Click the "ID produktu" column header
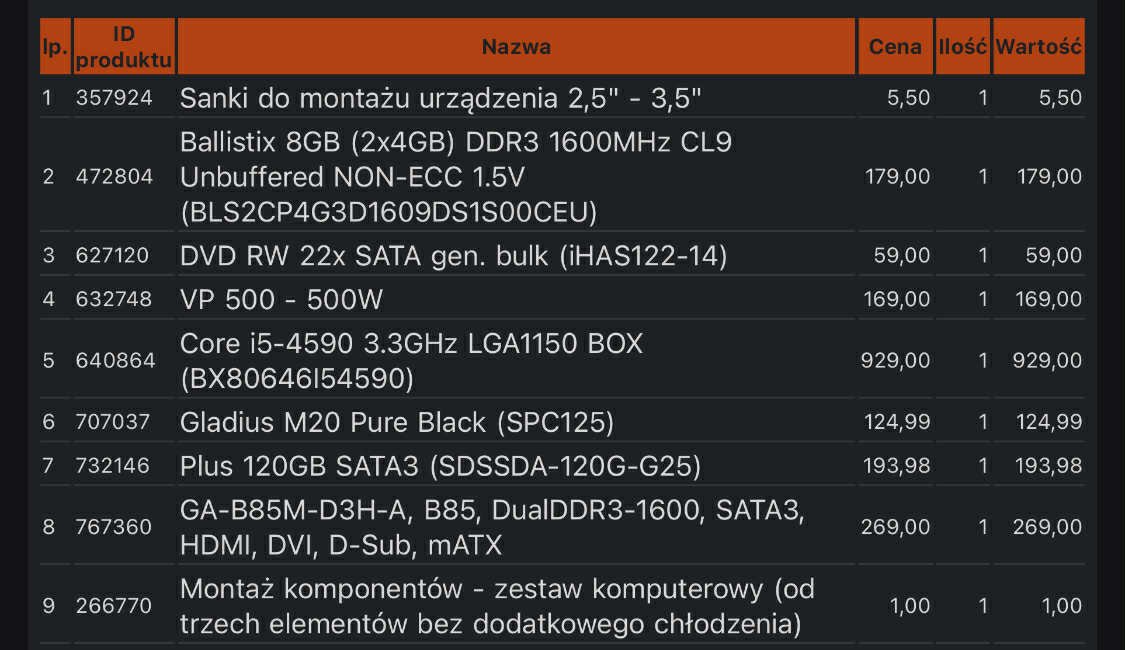Image resolution: width=1125 pixels, height=650 pixels. pos(124,47)
